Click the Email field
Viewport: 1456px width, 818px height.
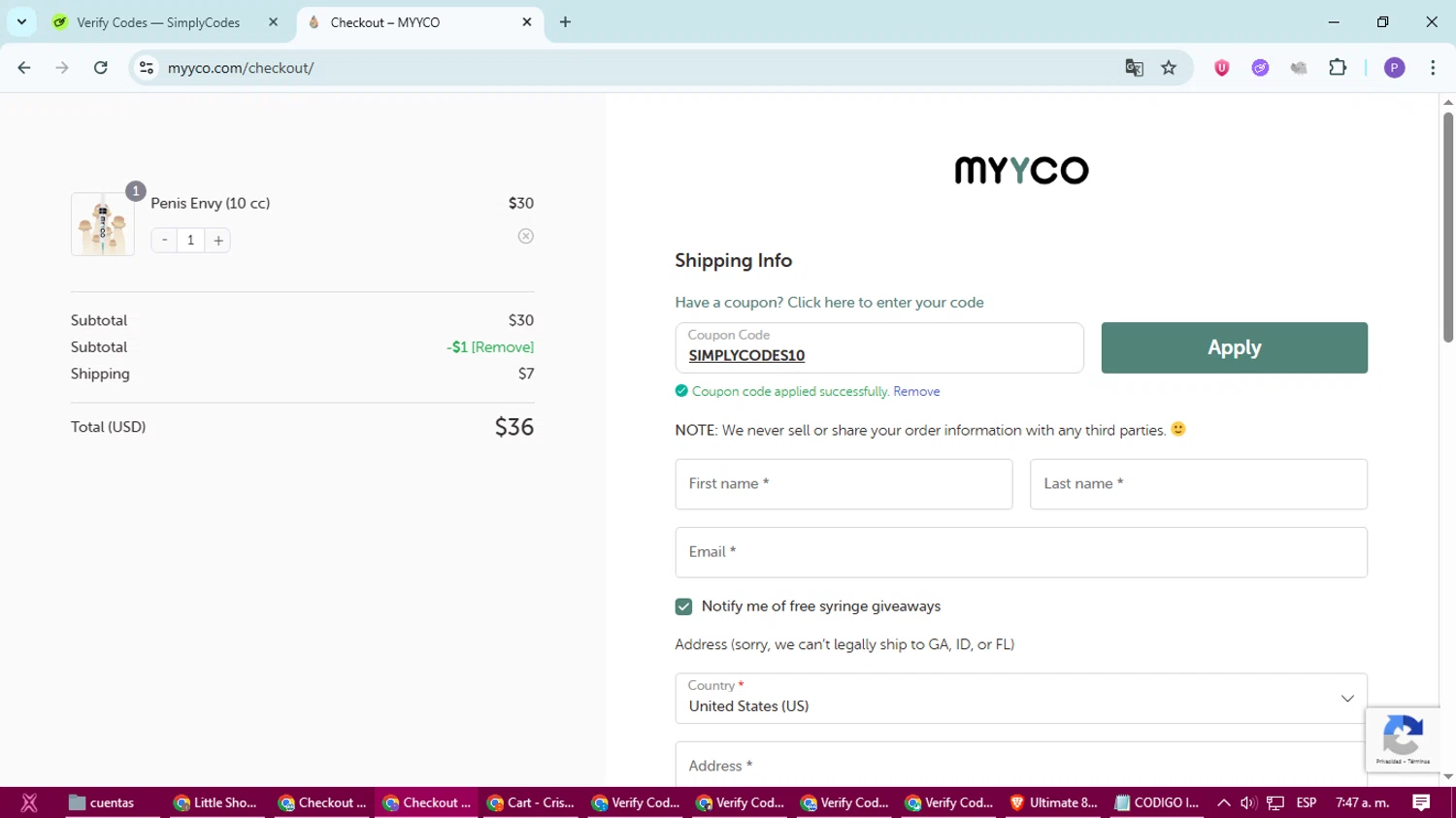pos(1021,552)
